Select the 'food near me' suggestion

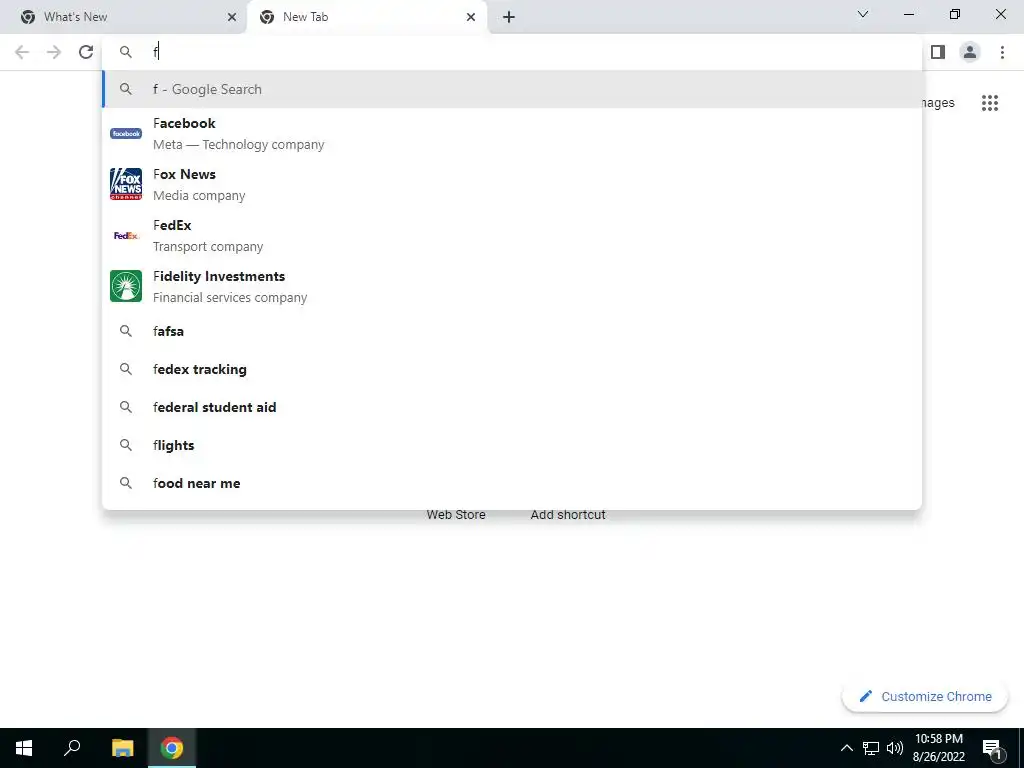tap(512, 483)
